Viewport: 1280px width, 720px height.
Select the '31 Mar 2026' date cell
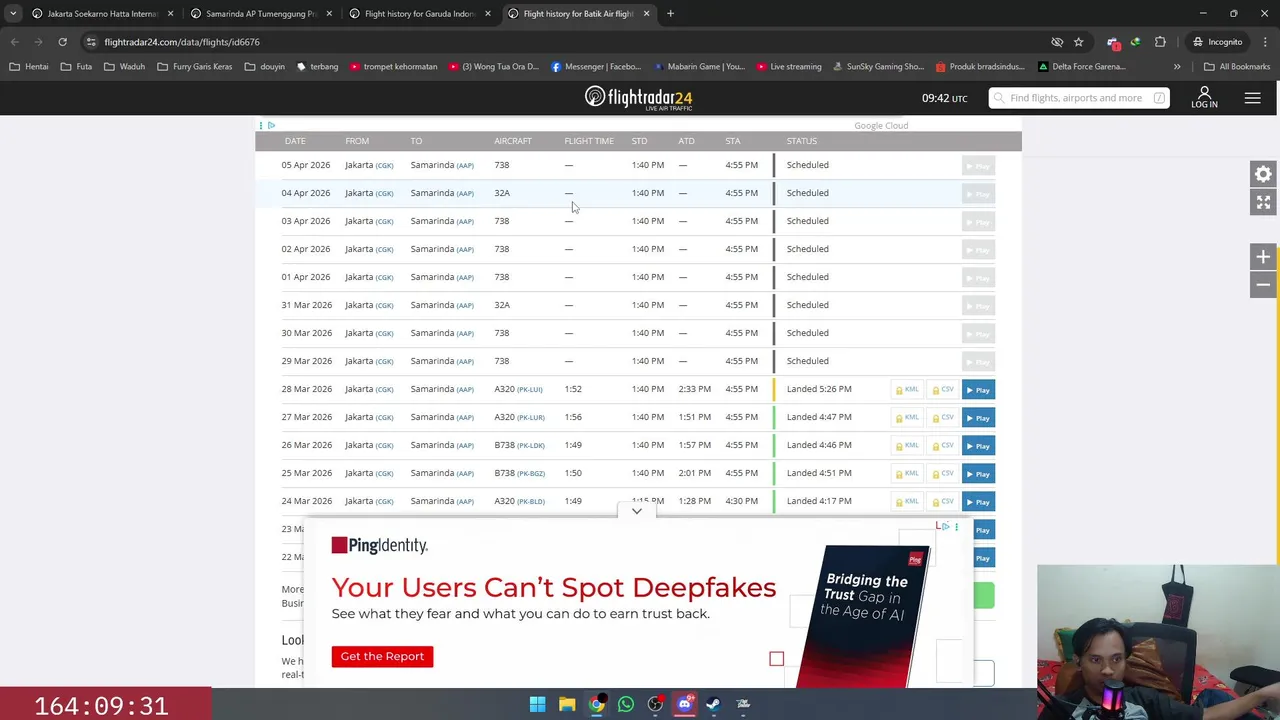pyautogui.click(x=306, y=305)
